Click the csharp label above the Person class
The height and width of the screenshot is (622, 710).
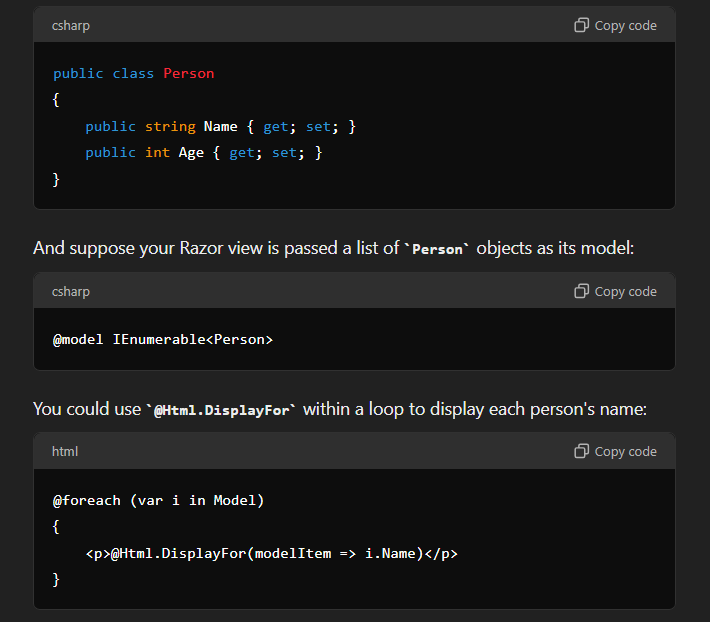(x=71, y=26)
